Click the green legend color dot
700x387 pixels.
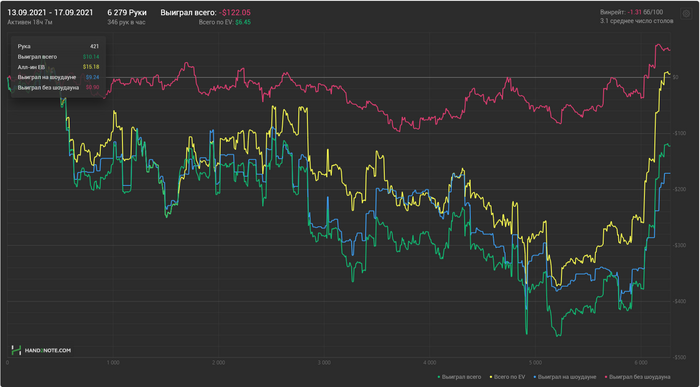[439, 378]
